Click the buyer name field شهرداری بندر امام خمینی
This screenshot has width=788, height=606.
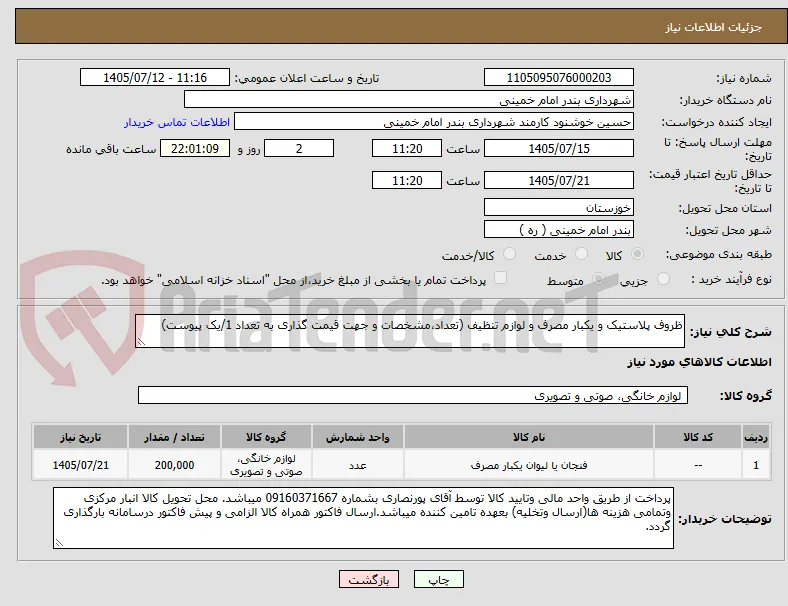409,99
